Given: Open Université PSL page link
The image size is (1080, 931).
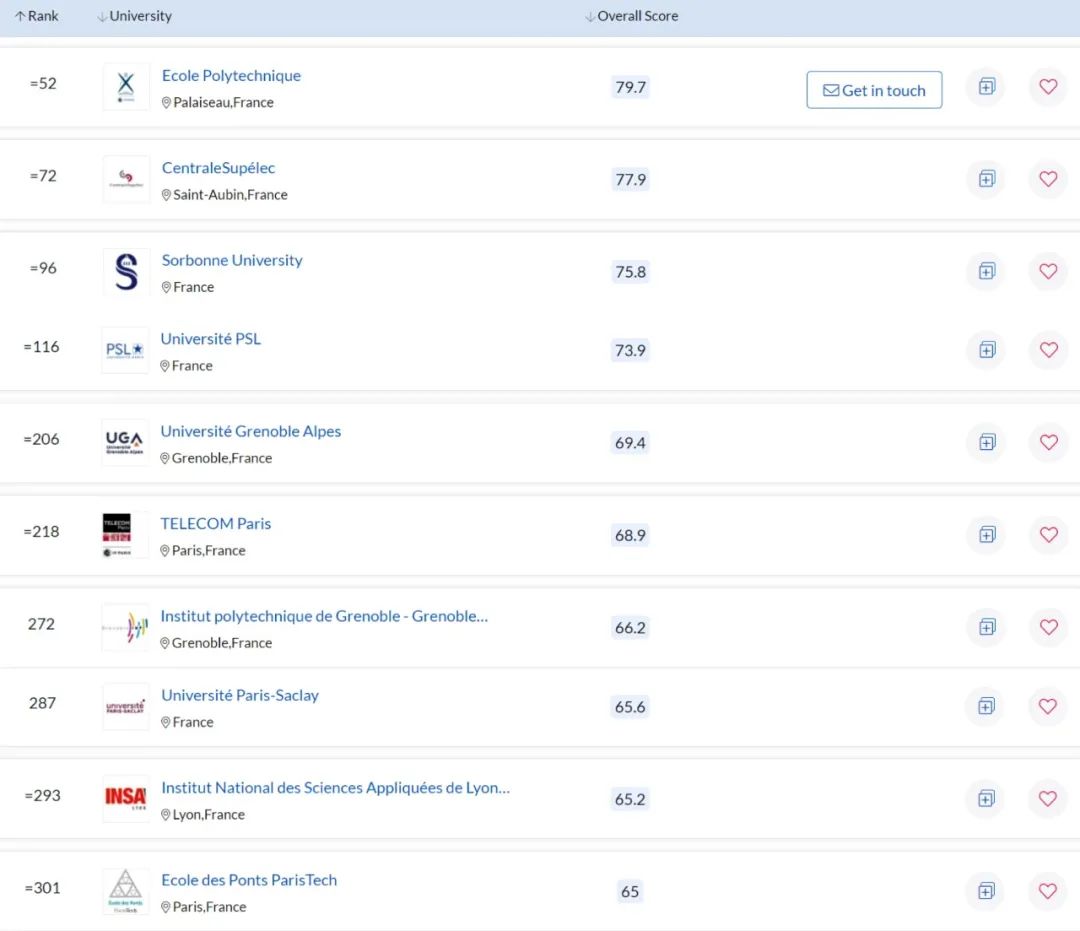Looking at the screenshot, I should pos(211,339).
